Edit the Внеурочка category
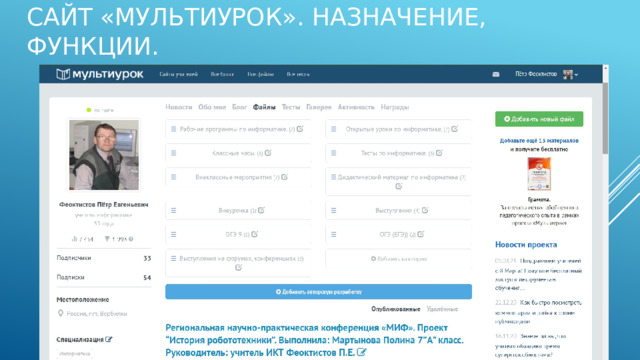This screenshot has width=640, height=360. pos(261,210)
